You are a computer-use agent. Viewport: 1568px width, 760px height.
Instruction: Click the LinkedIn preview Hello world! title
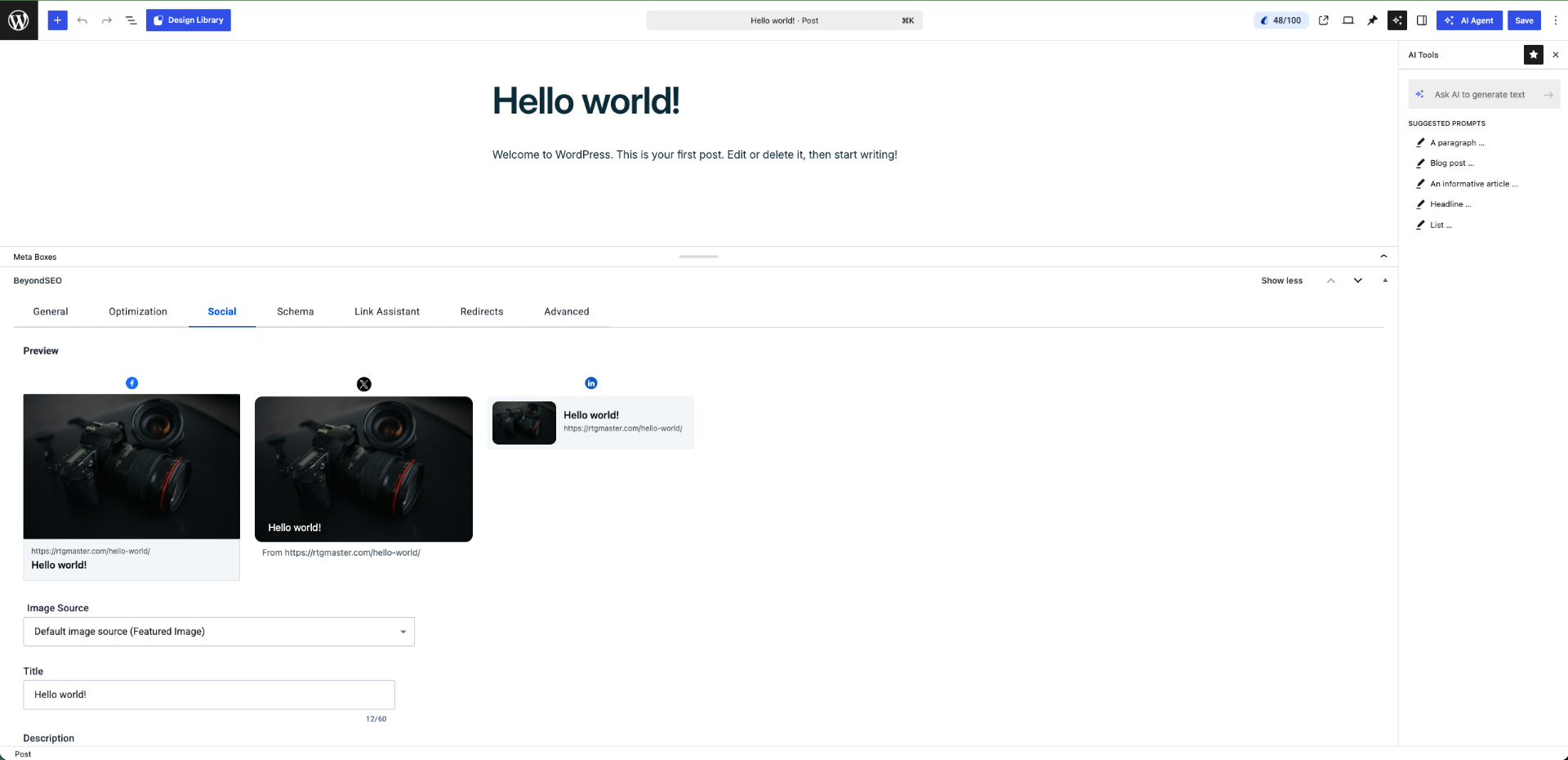[591, 415]
